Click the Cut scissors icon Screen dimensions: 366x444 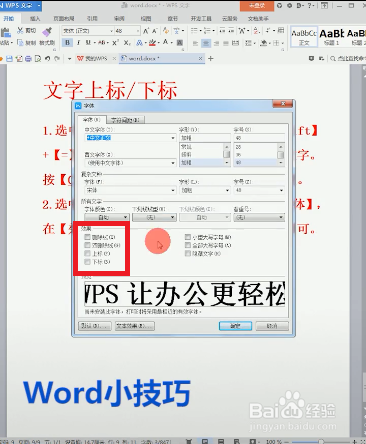click(21, 31)
